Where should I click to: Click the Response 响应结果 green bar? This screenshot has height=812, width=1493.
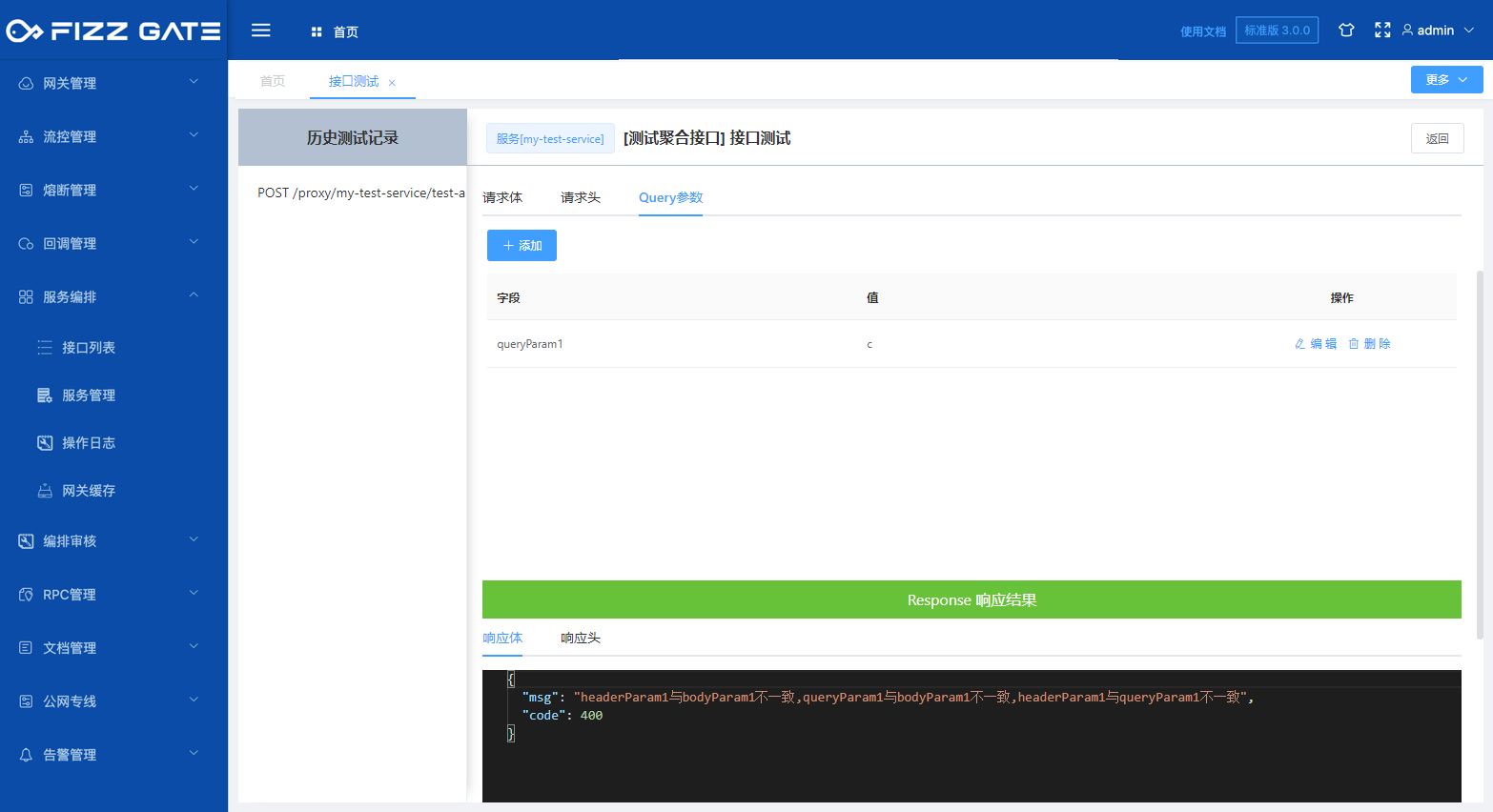pos(971,599)
